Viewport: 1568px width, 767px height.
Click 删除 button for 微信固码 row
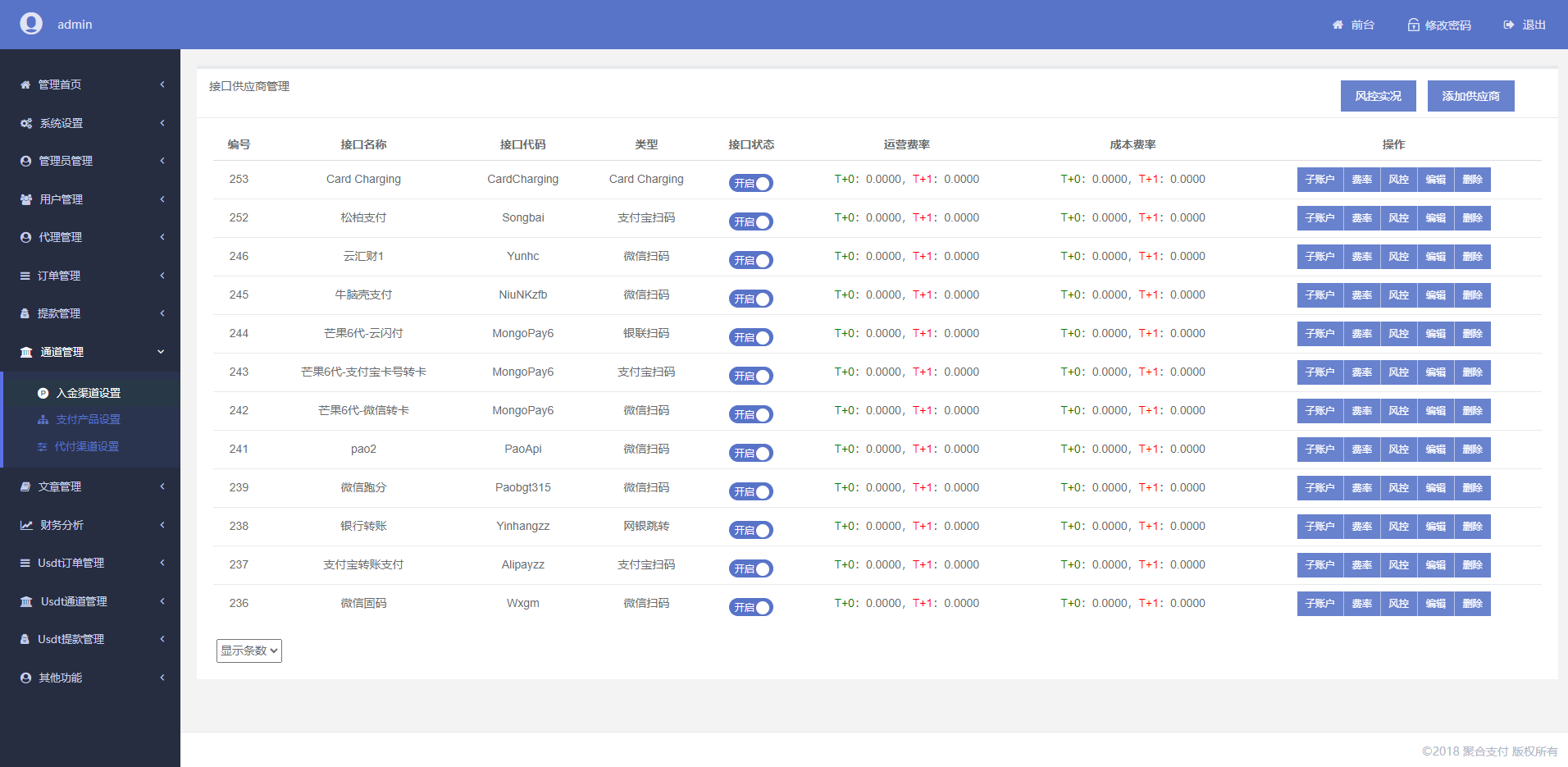pyautogui.click(x=1473, y=604)
